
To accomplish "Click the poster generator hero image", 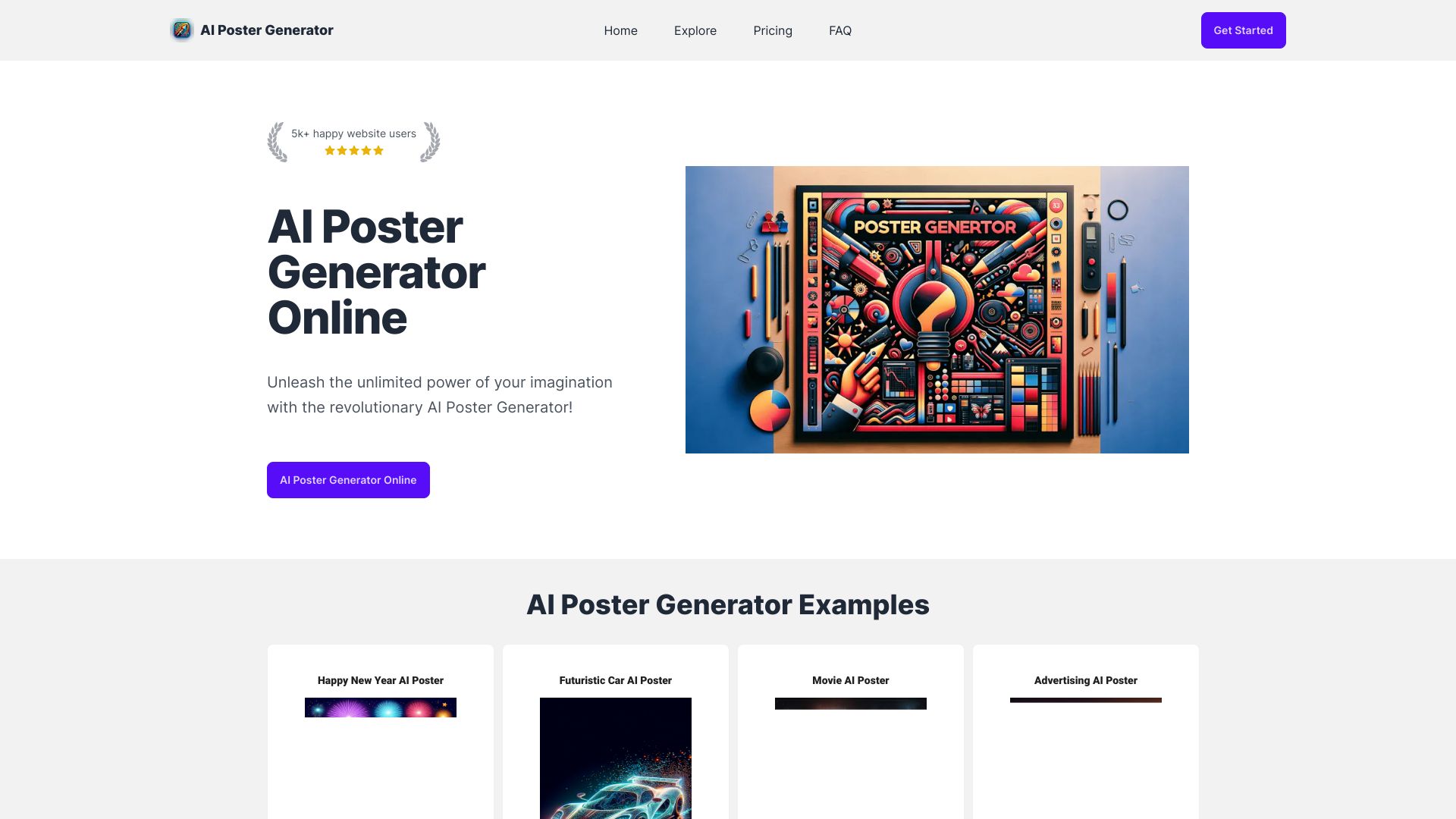I will 937,309.
